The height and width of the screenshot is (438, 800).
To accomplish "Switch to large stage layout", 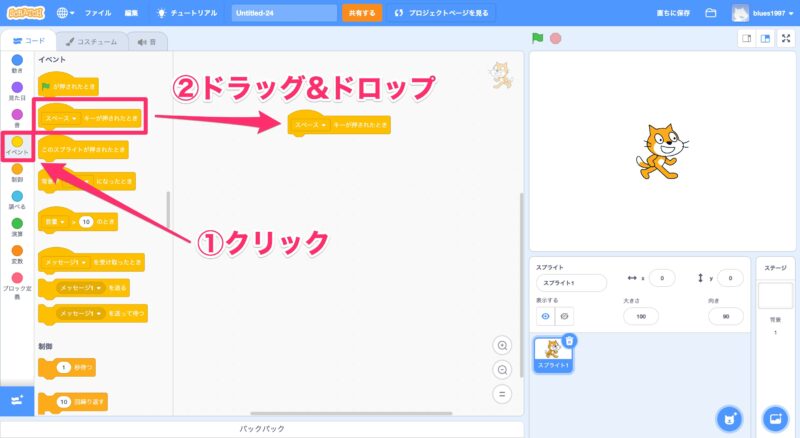I will (765, 39).
